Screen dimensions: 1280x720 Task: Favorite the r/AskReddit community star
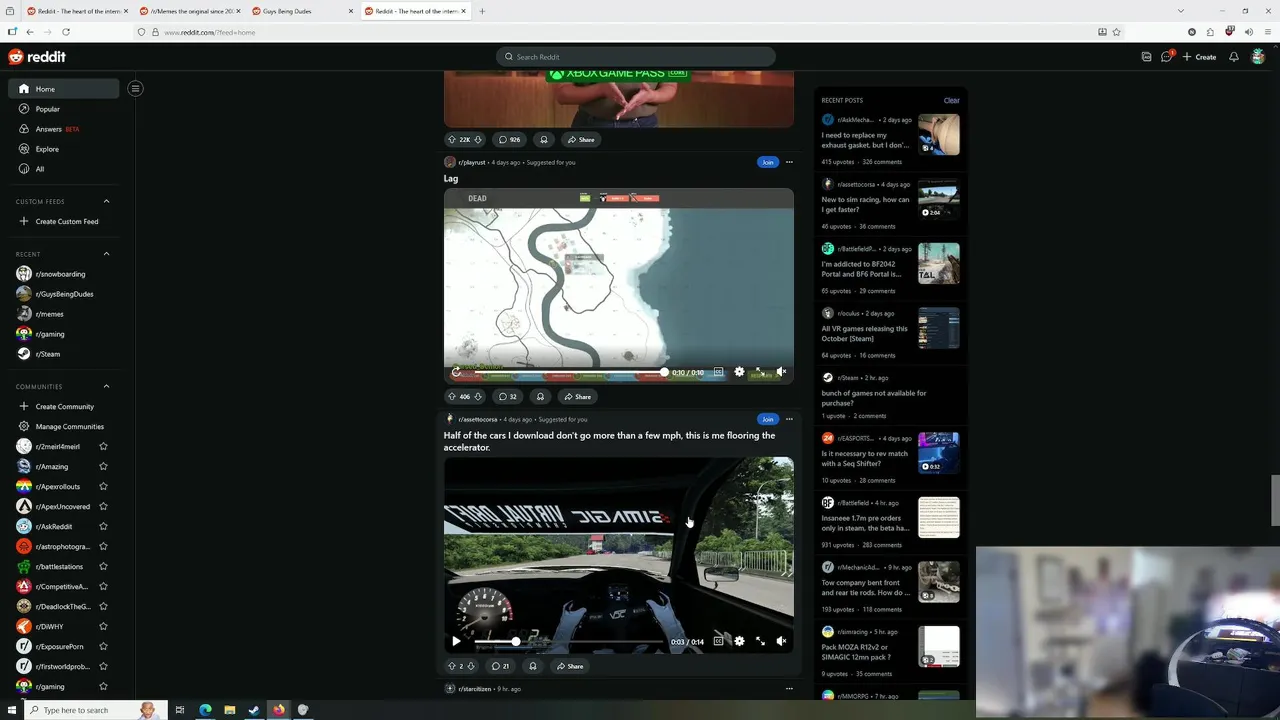pos(103,526)
